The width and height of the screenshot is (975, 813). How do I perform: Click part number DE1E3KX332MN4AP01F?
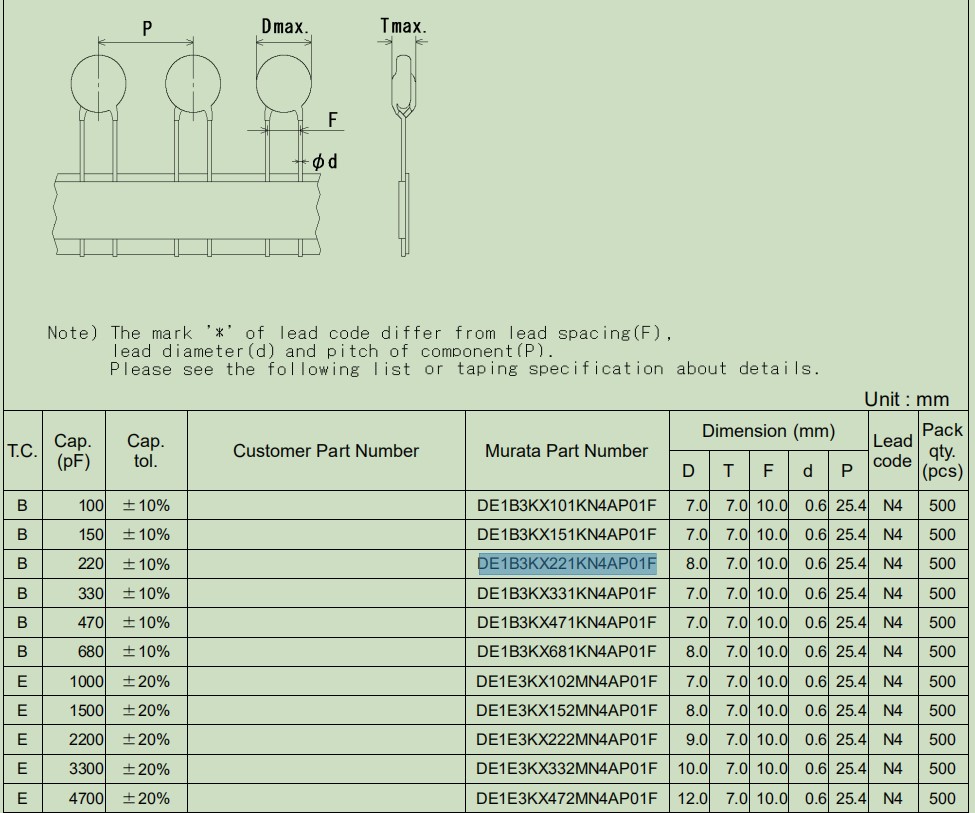coord(566,769)
